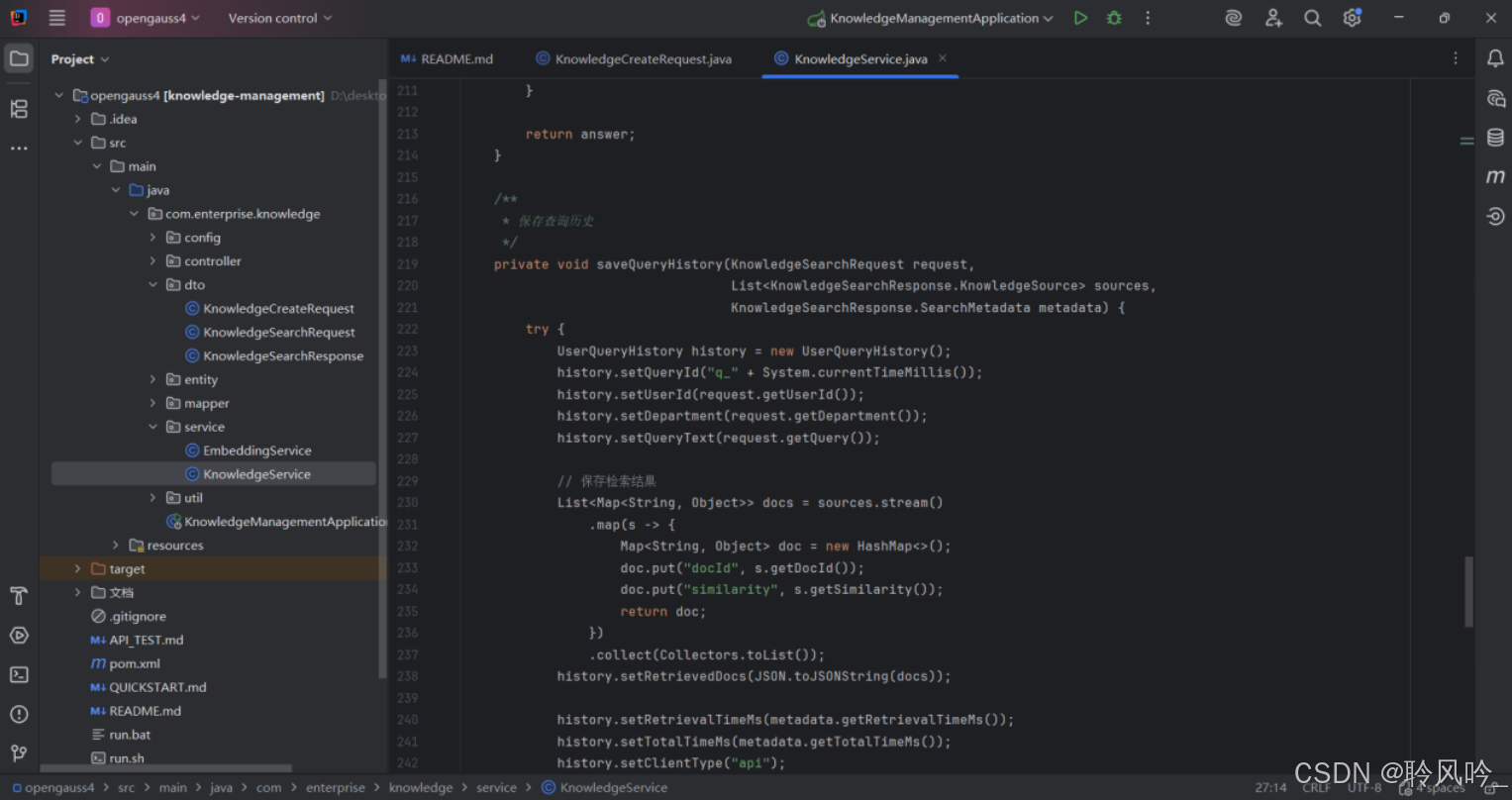This screenshot has width=1512, height=800.
Task: Click enterprise breadcrumb in navigation bar
Action: tap(335, 788)
